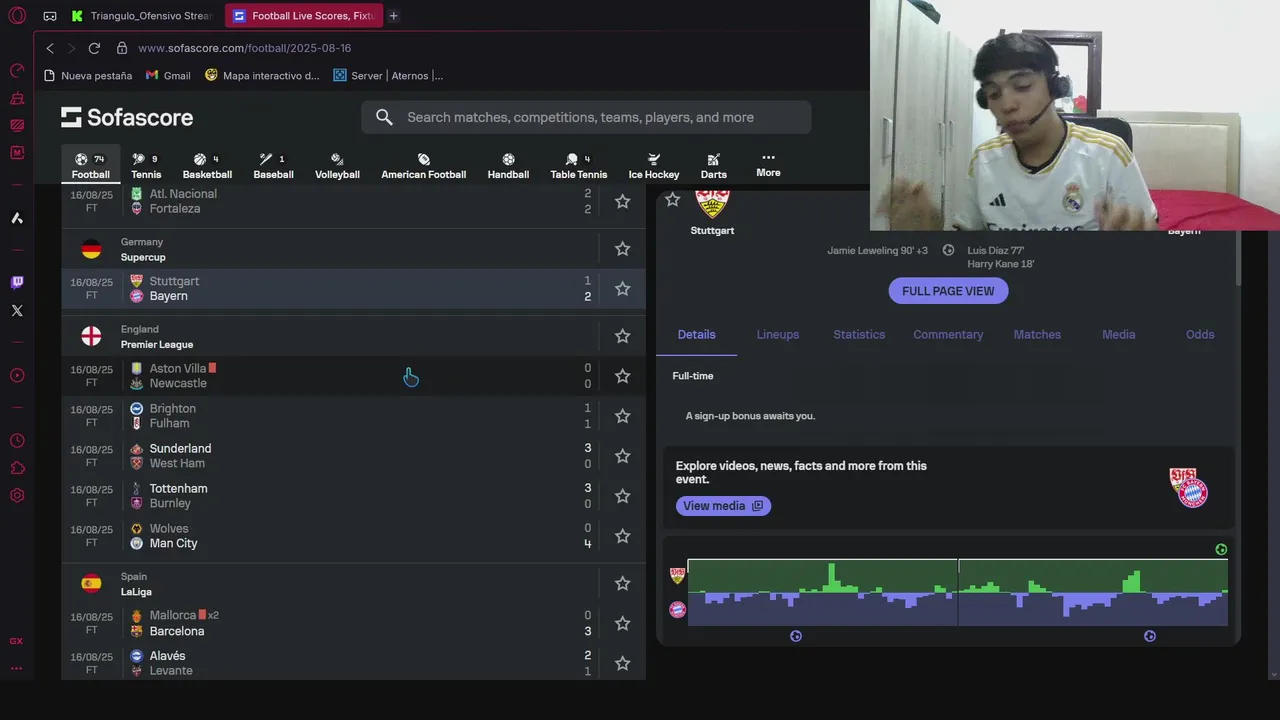Expand the More sports menu
Image resolution: width=1280 pixels, height=720 pixels.
click(768, 165)
